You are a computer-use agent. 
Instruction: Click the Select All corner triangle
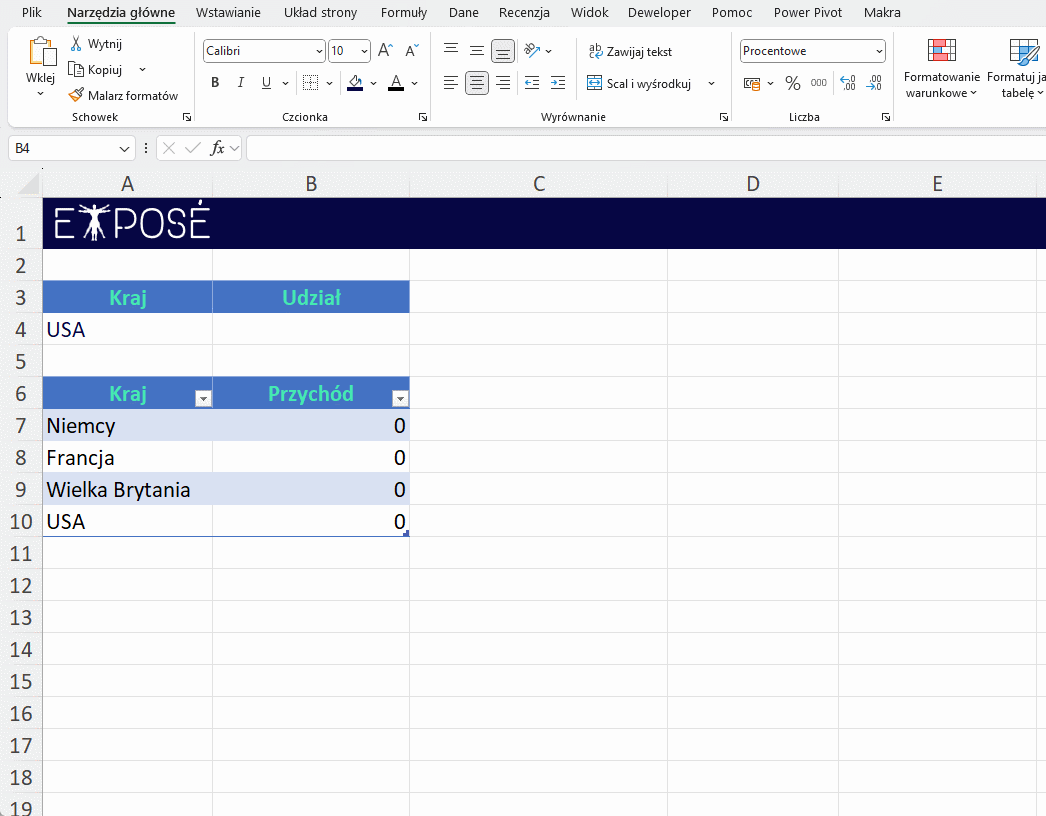[x=29, y=183]
